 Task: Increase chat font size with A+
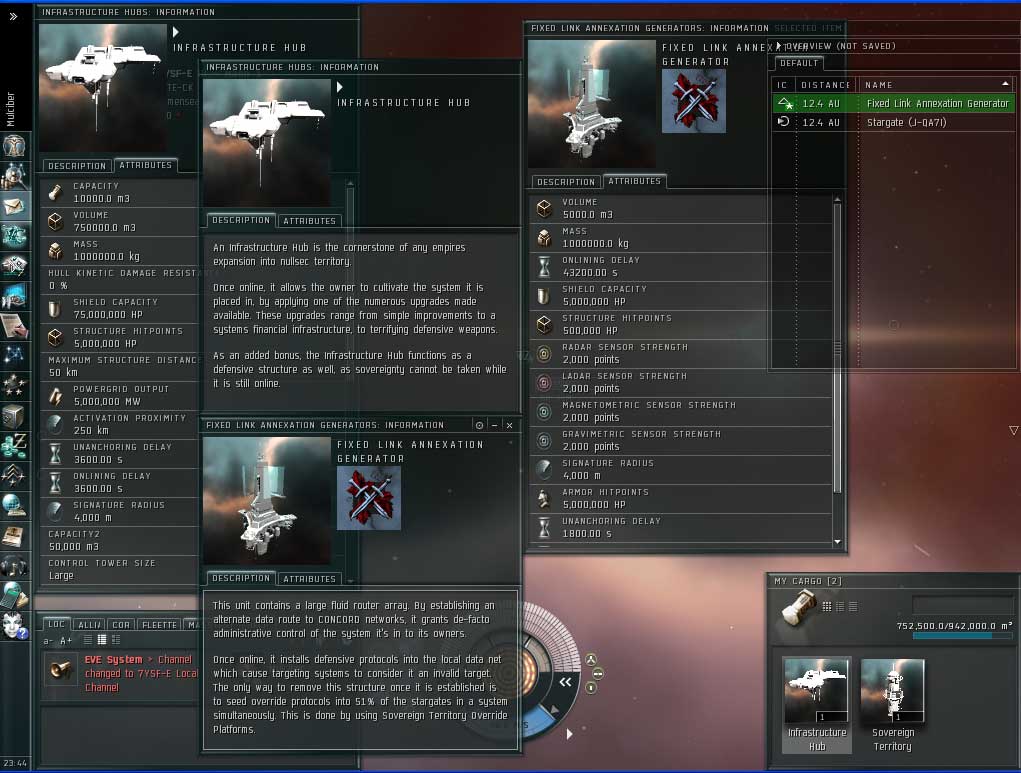[66, 641]
